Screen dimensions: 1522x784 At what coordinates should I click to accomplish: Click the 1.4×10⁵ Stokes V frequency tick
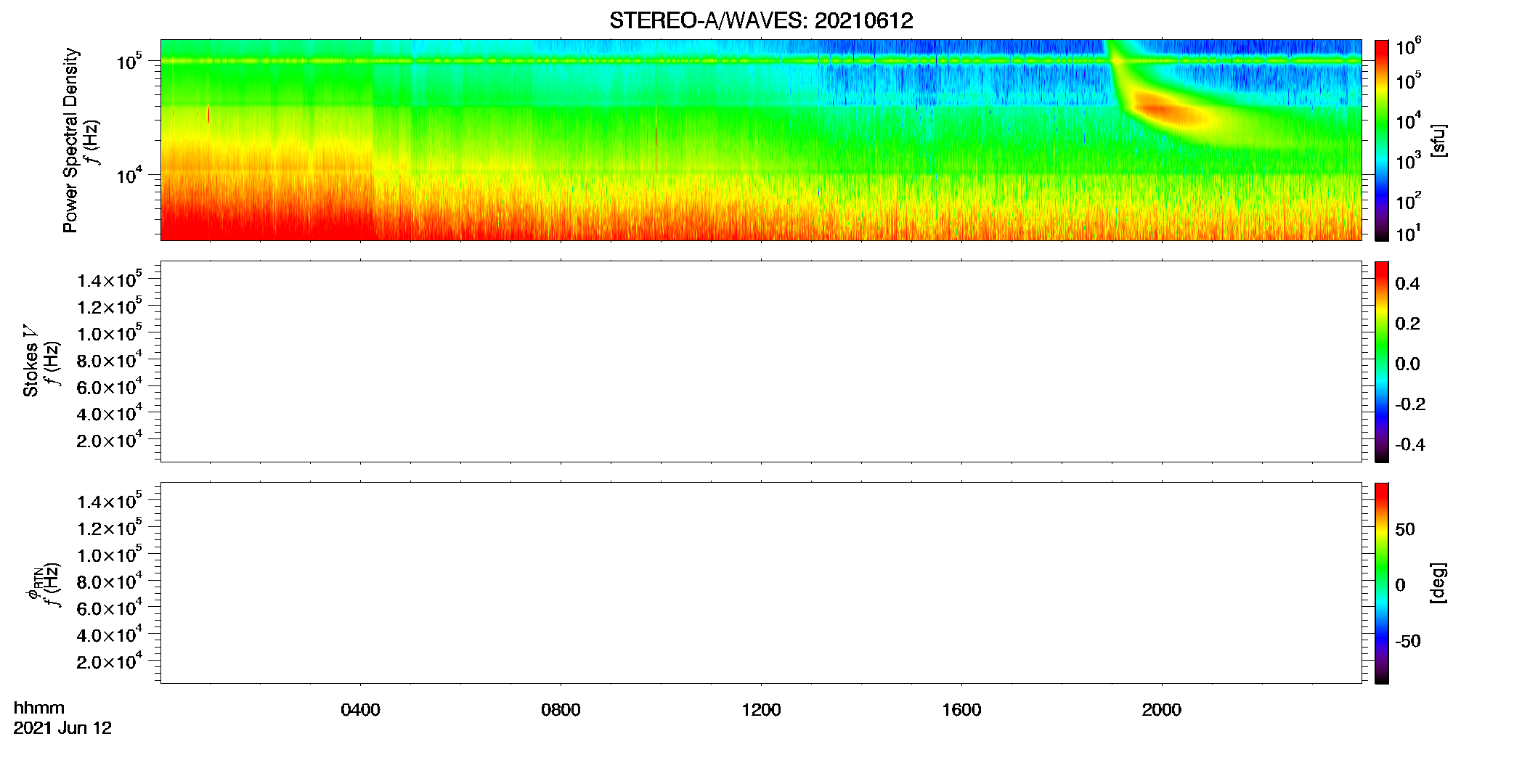tap(110, 279)
